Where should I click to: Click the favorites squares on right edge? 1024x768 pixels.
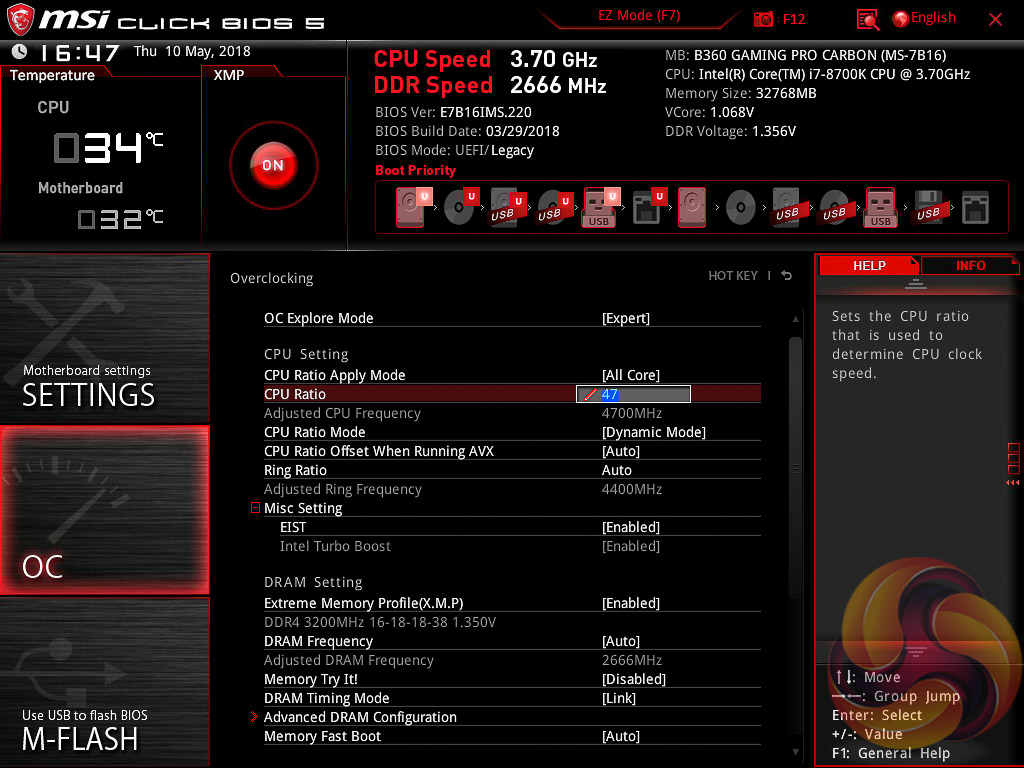(x=1014, y=458)
